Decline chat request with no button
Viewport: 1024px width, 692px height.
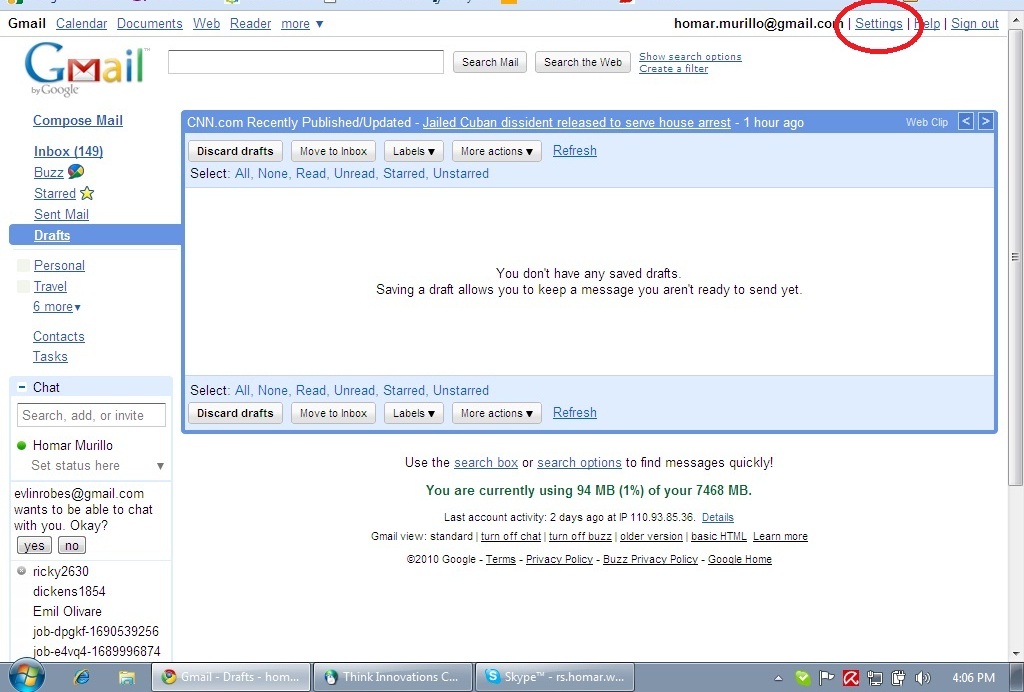pos(72,545)
